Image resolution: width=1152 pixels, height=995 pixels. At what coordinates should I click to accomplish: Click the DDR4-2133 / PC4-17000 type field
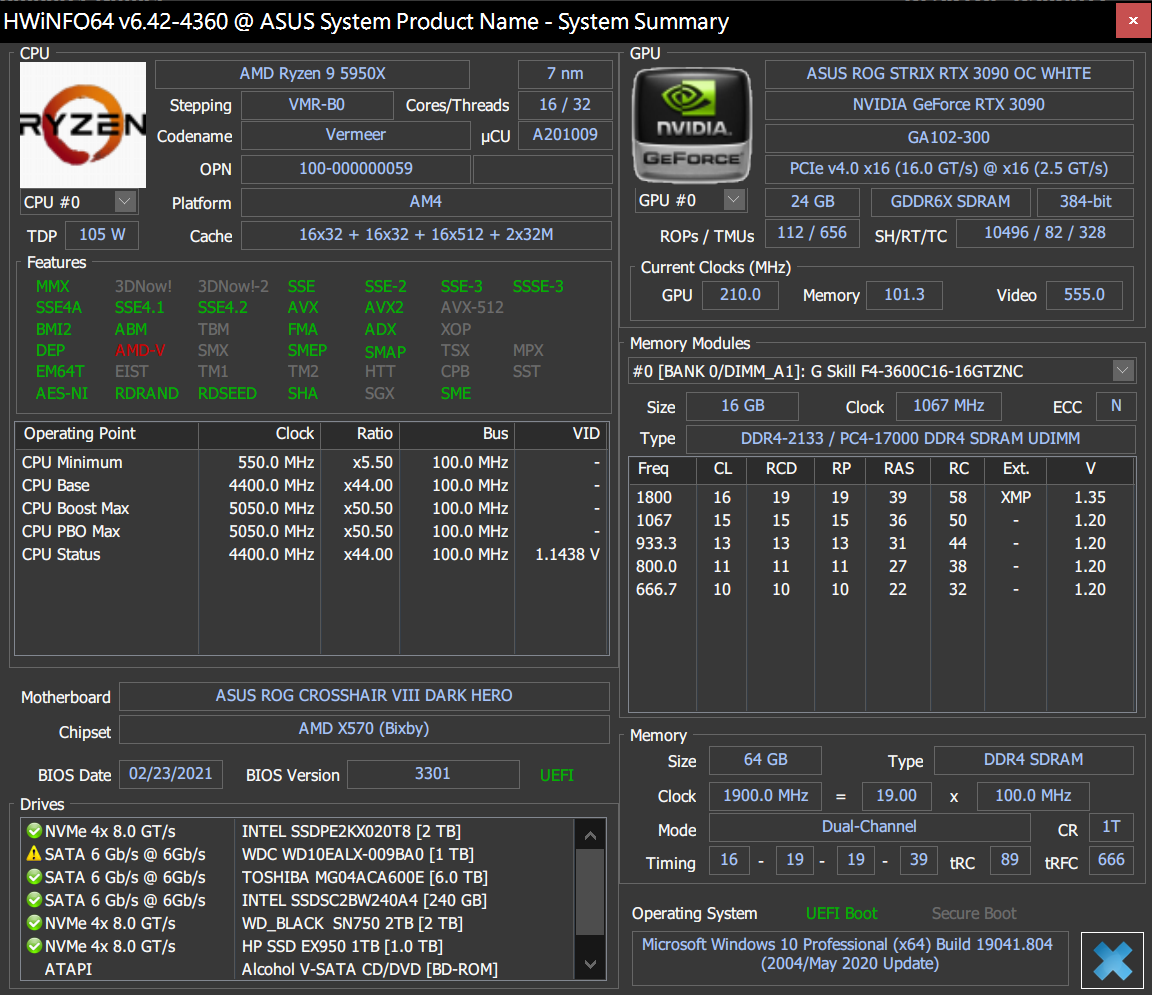coord(910,439)
